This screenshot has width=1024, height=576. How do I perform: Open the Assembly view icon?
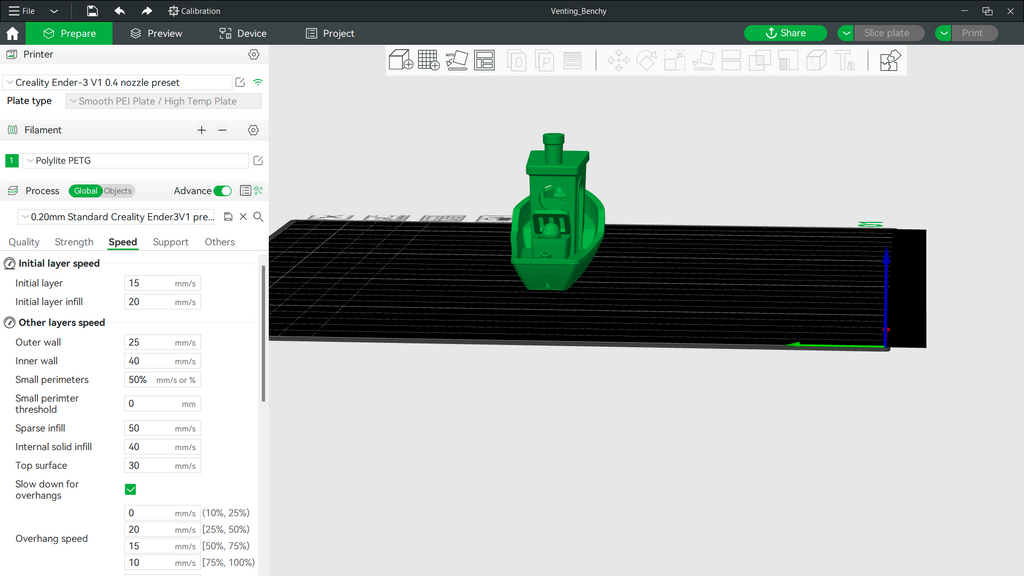click(889, 61)
